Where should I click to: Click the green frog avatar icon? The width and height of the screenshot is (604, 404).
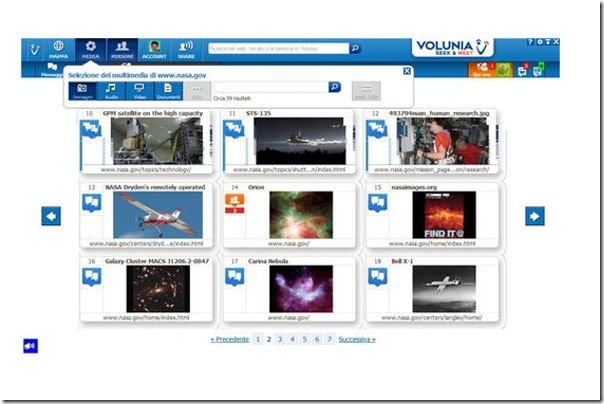click(504, 70)
